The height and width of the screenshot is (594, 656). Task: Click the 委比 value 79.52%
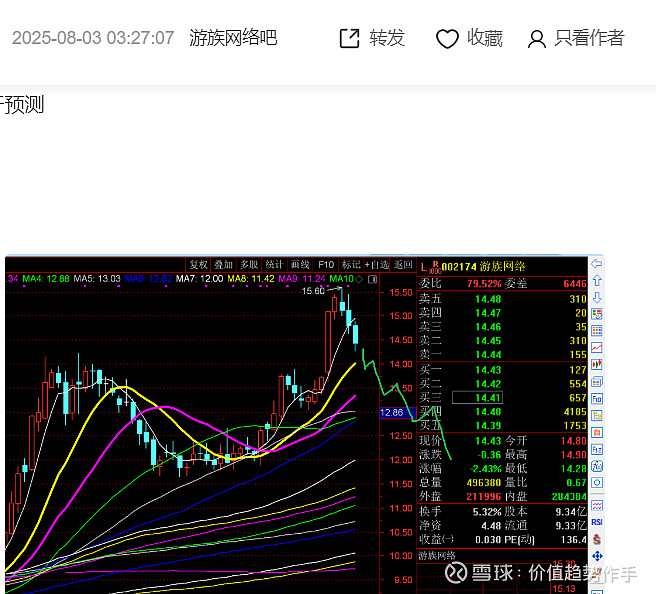tap(484, 284)
